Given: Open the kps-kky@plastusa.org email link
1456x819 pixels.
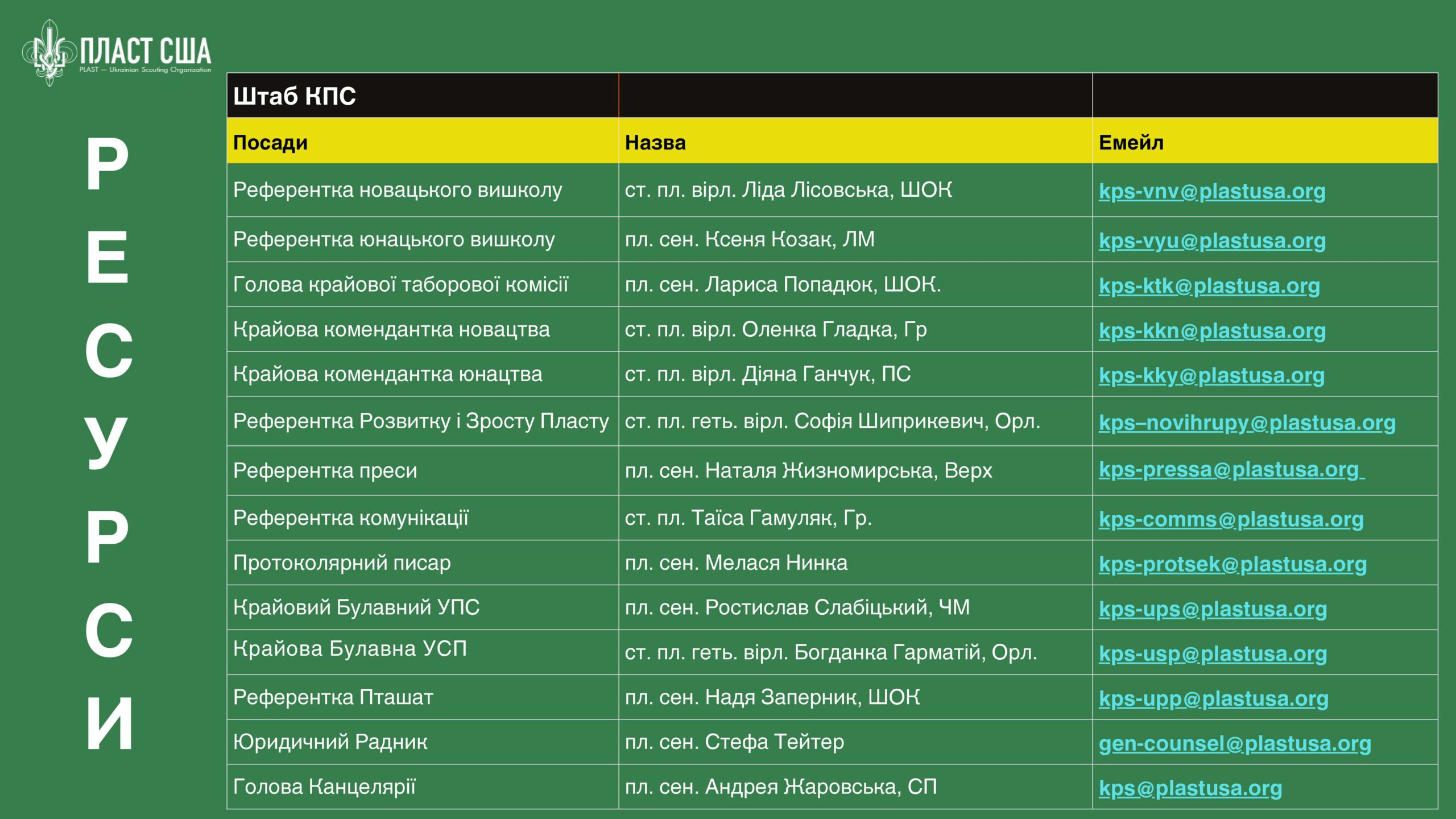Looking at the screenshot, I should coord(1211,375).
